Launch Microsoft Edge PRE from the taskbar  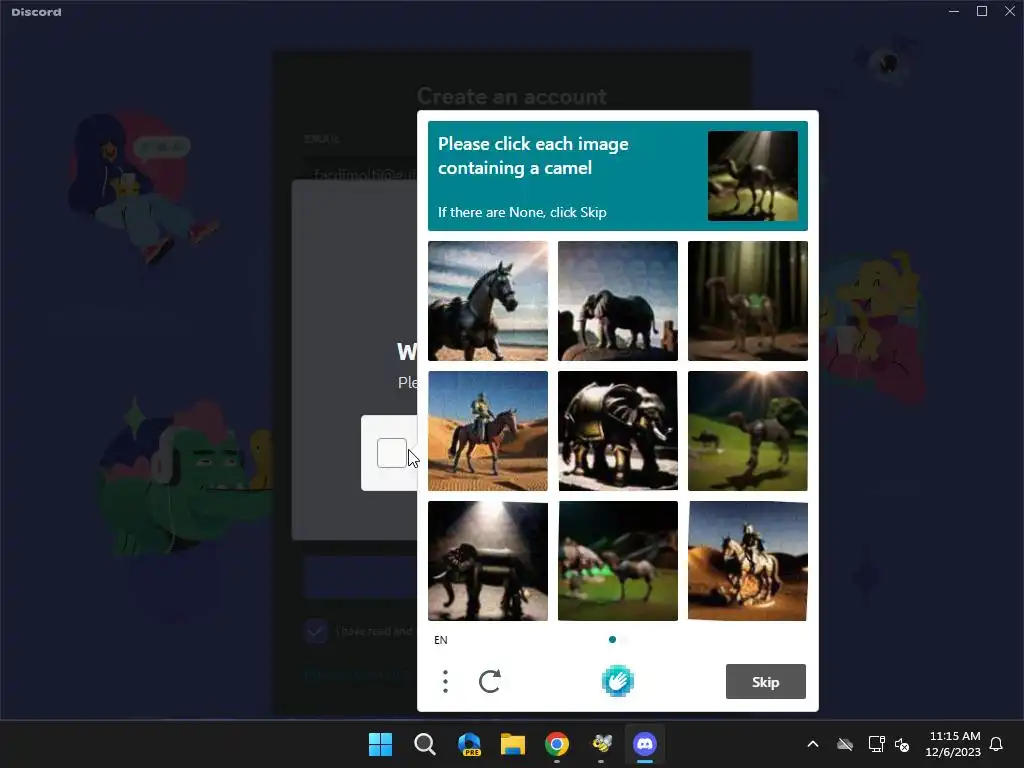click(x=469, y=744)
